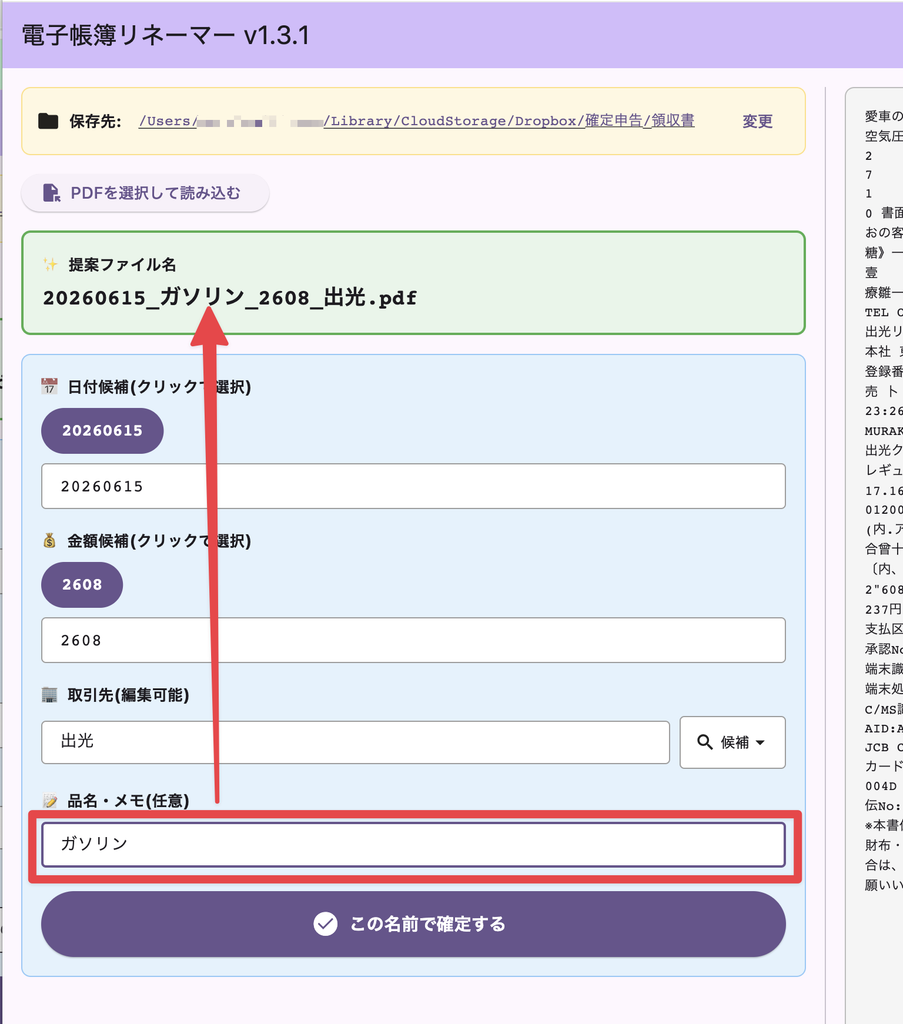Expand the 候補 dropdown arrow

click(x=760, y=743)
